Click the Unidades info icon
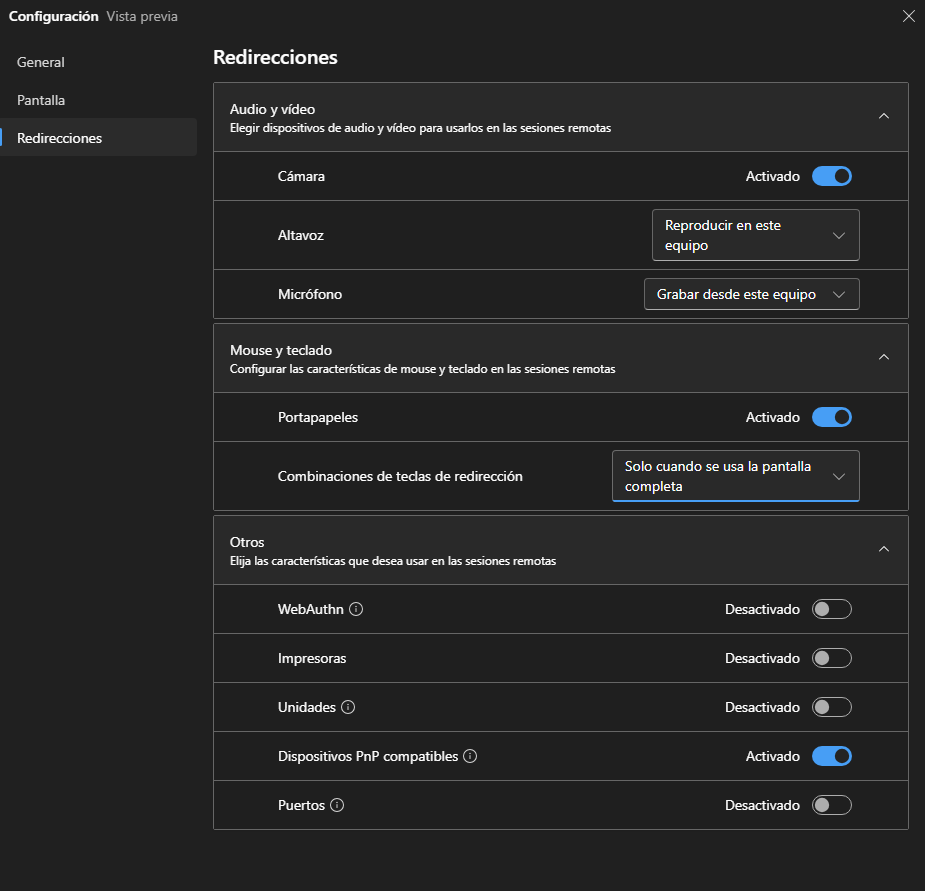Image resolution: width=925 pixels, height=891 pixels. pyautogui.click(x=348, y=707)
